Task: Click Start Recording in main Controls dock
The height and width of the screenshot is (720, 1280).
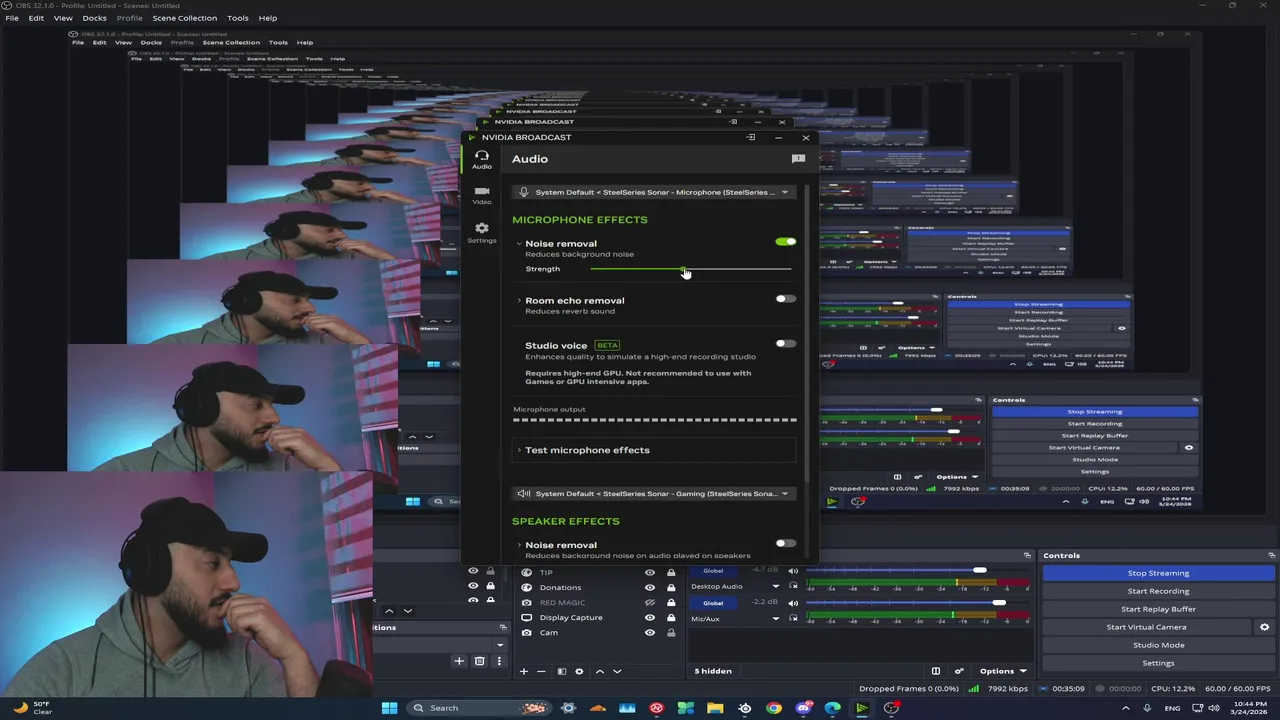Action: pos(1158,591)
